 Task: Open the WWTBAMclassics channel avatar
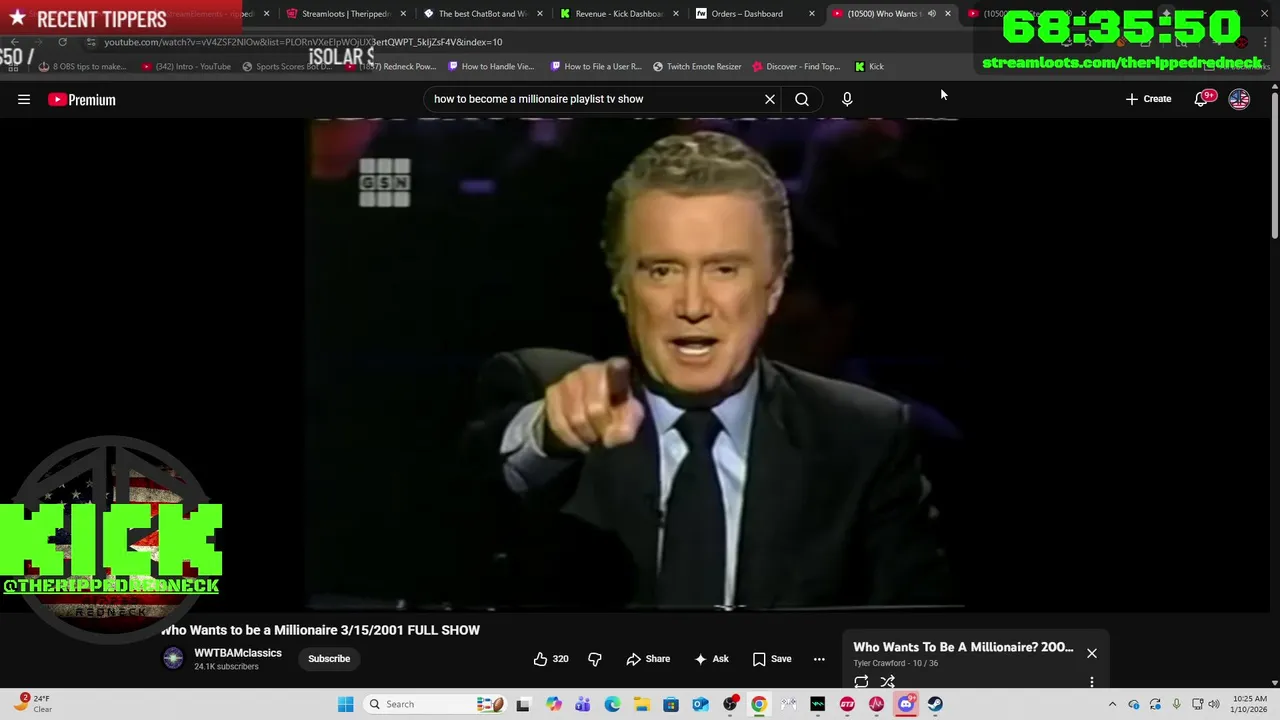pyautogui.click(x=174, y=658)
